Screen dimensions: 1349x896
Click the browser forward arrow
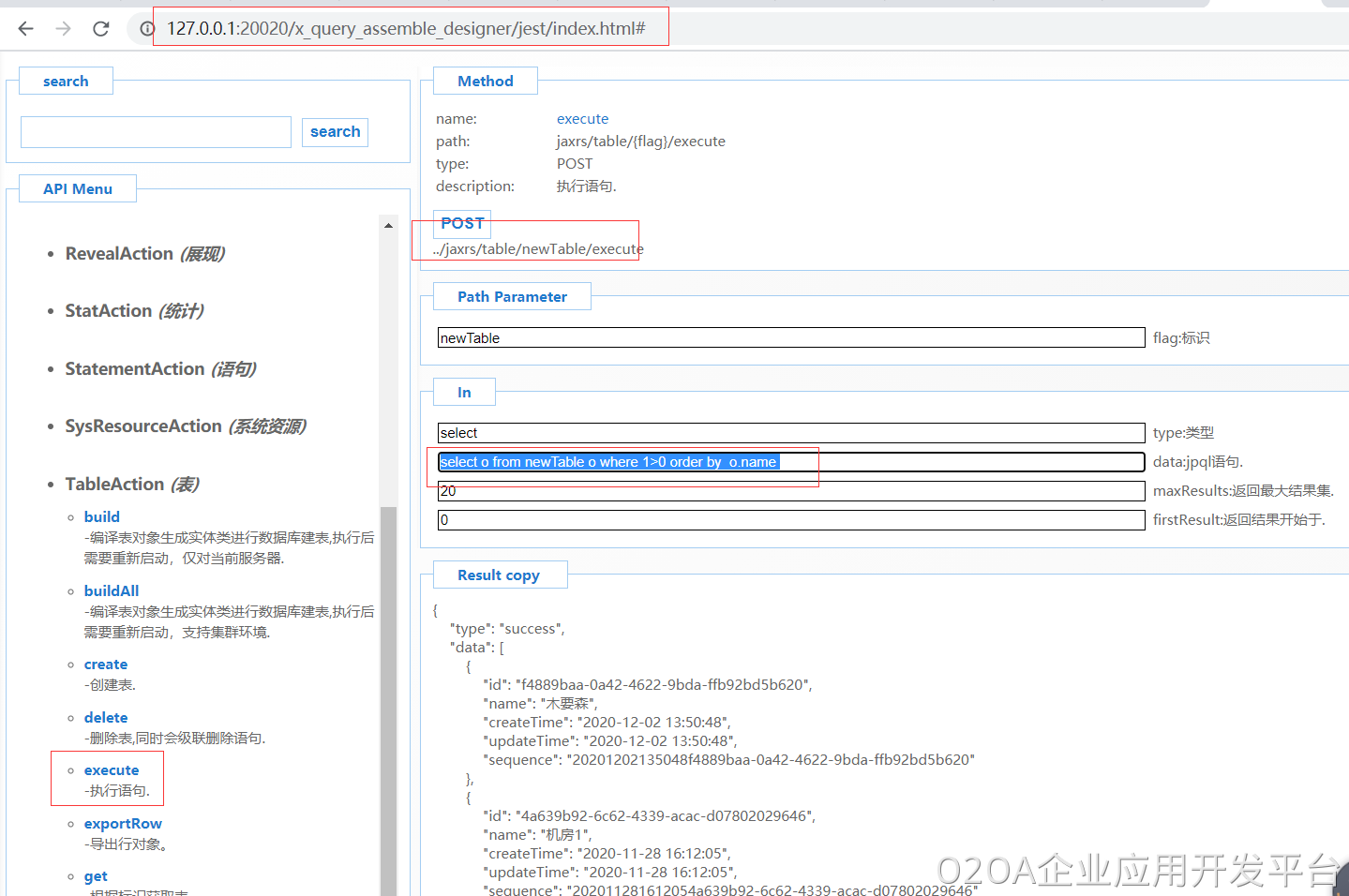click(x=63, y=29)
